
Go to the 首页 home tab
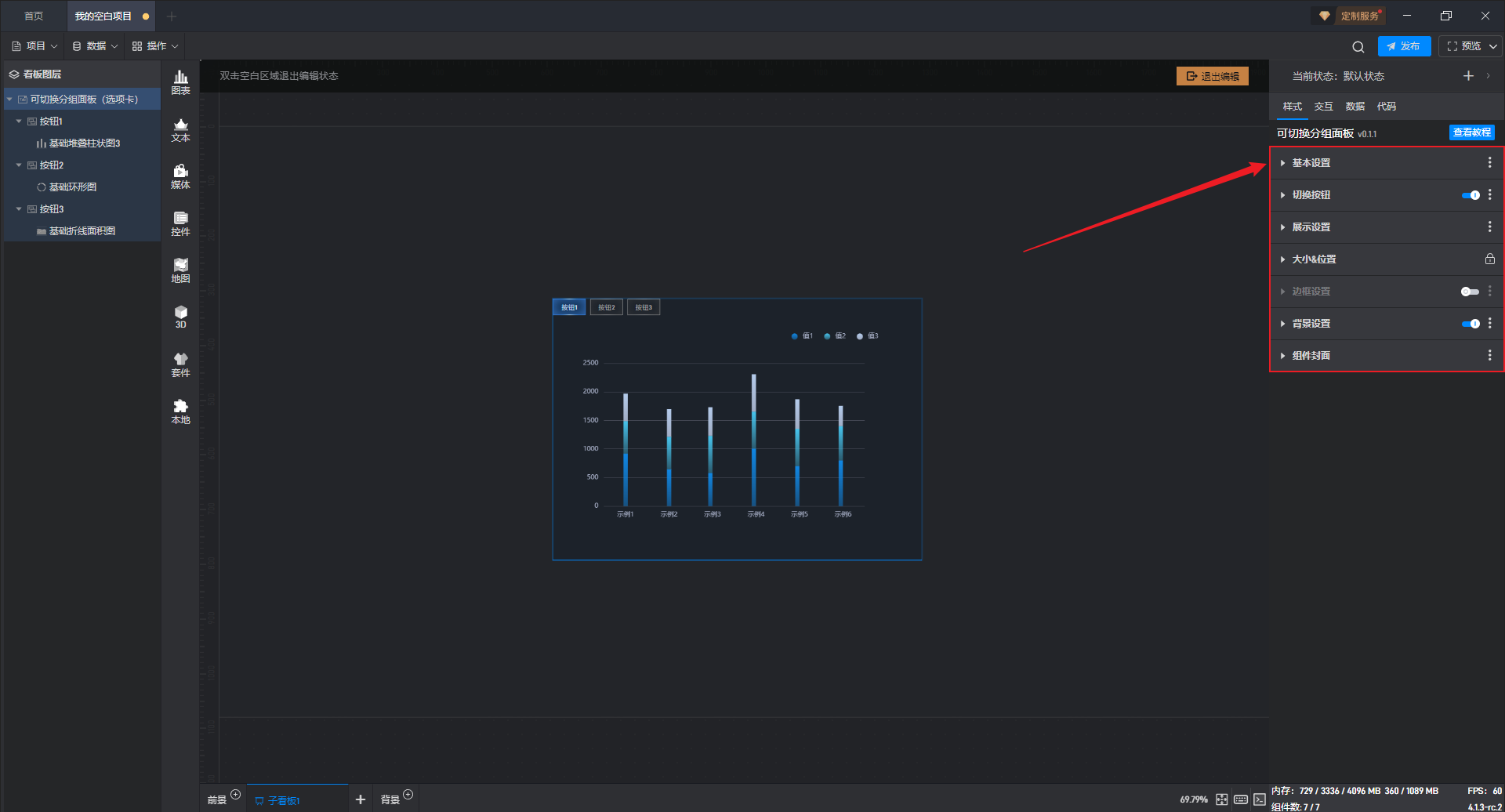click(34, 16)
